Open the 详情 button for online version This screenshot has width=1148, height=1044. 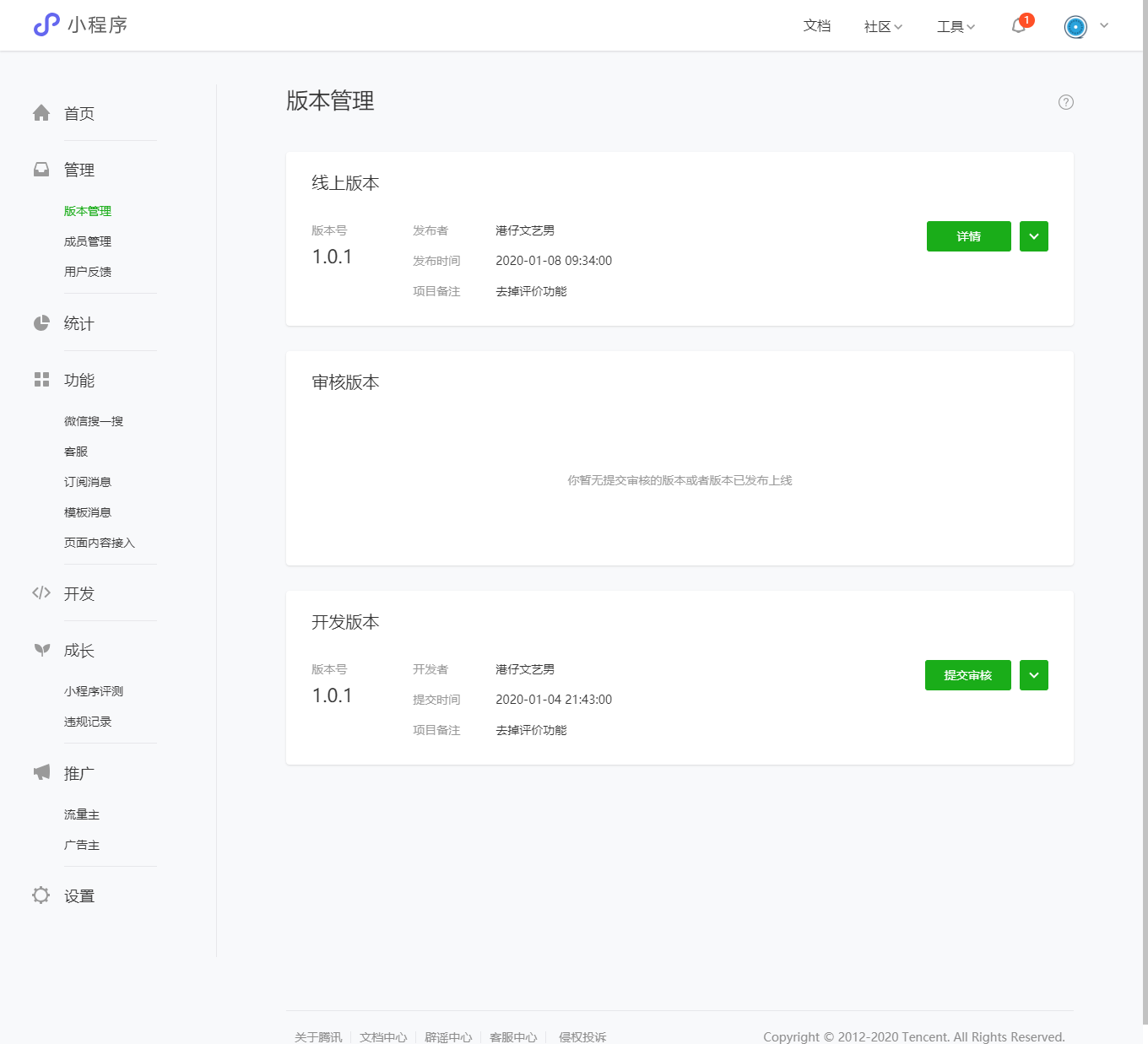[968, 236]
